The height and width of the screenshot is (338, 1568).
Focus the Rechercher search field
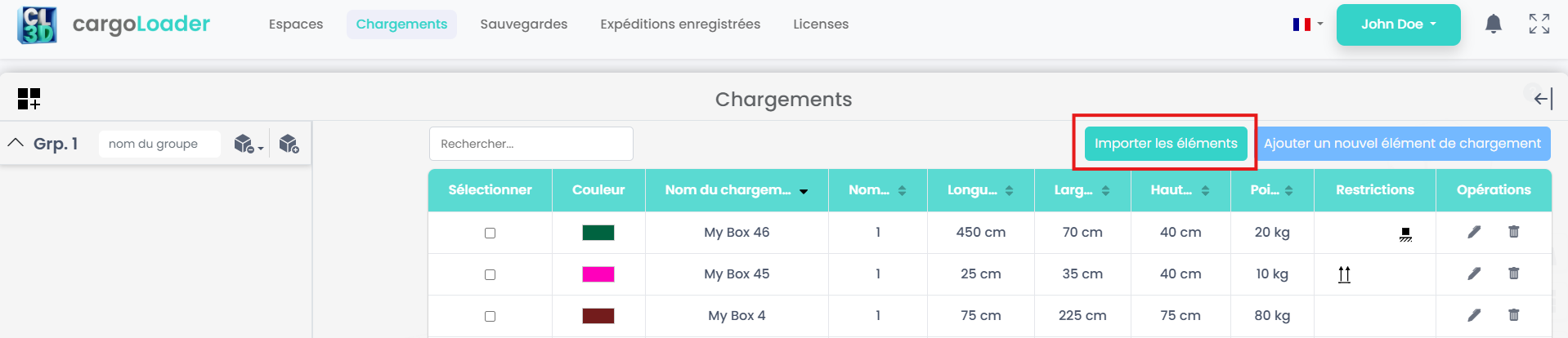531,144
